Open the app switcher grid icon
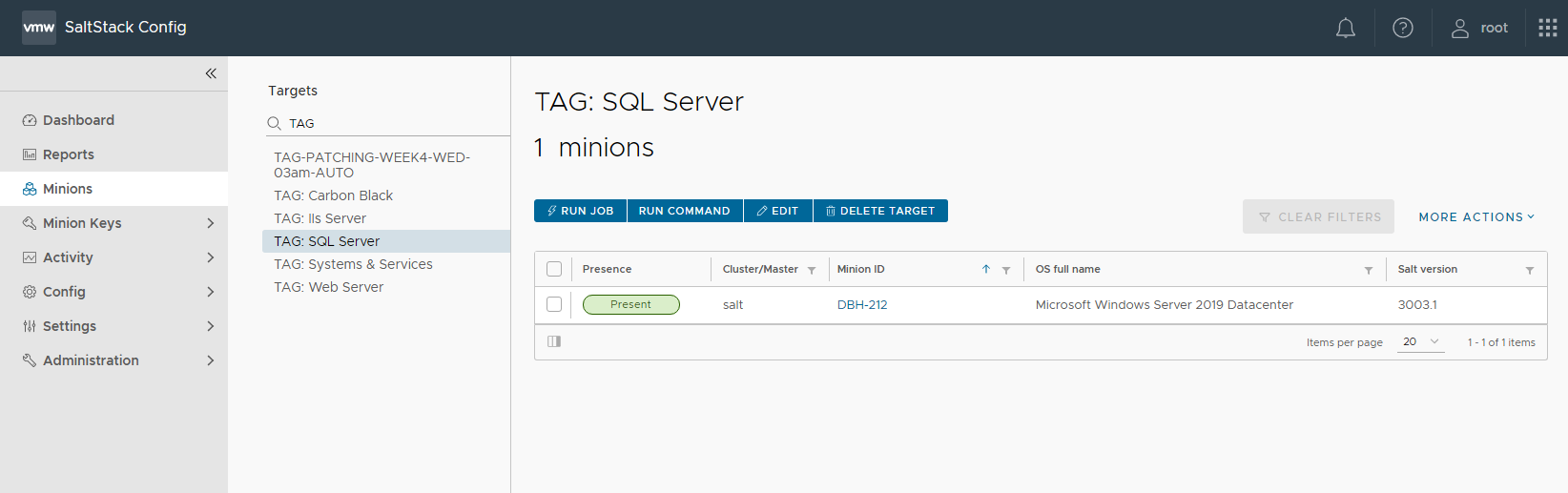The width and height of the screenshot is (1568, 493). pyautogui.click(x=1547, y=29)
